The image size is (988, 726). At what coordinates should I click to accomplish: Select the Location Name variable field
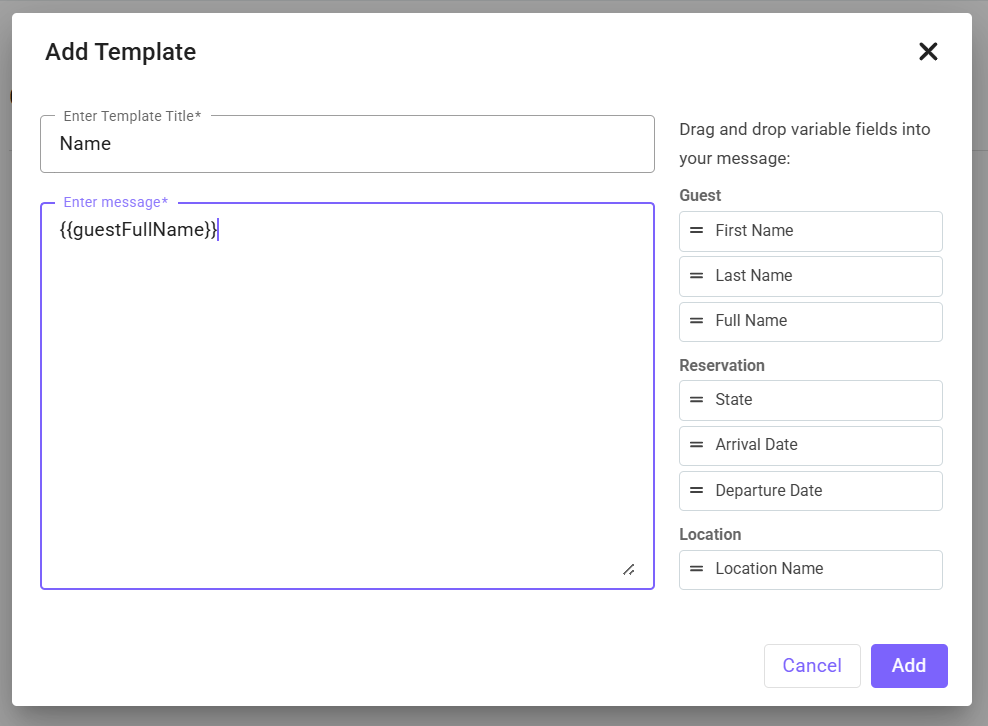[x=811, y=570]
